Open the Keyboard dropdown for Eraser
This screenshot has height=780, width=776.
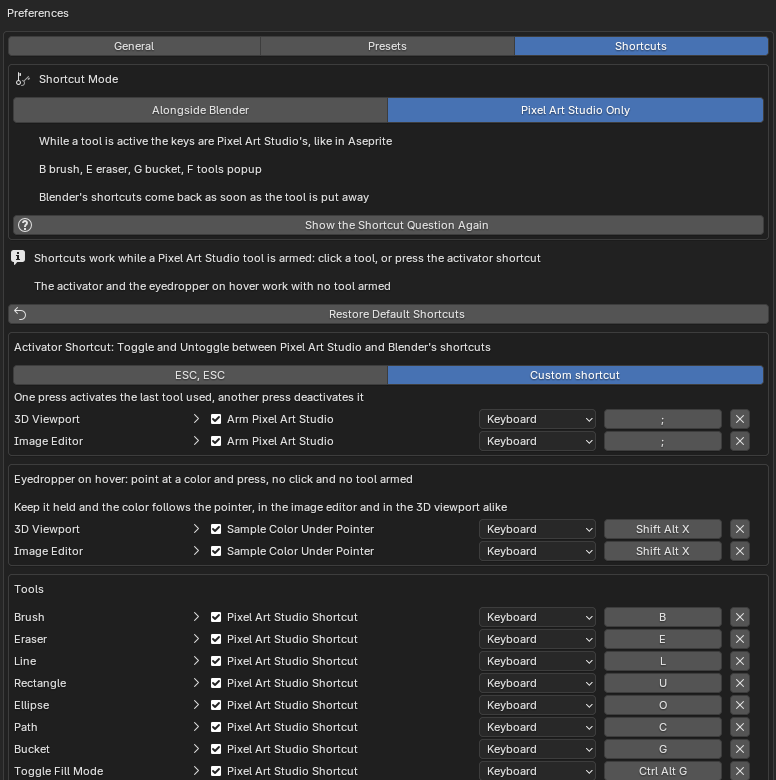pyautogui.click(x=537, y=639)
